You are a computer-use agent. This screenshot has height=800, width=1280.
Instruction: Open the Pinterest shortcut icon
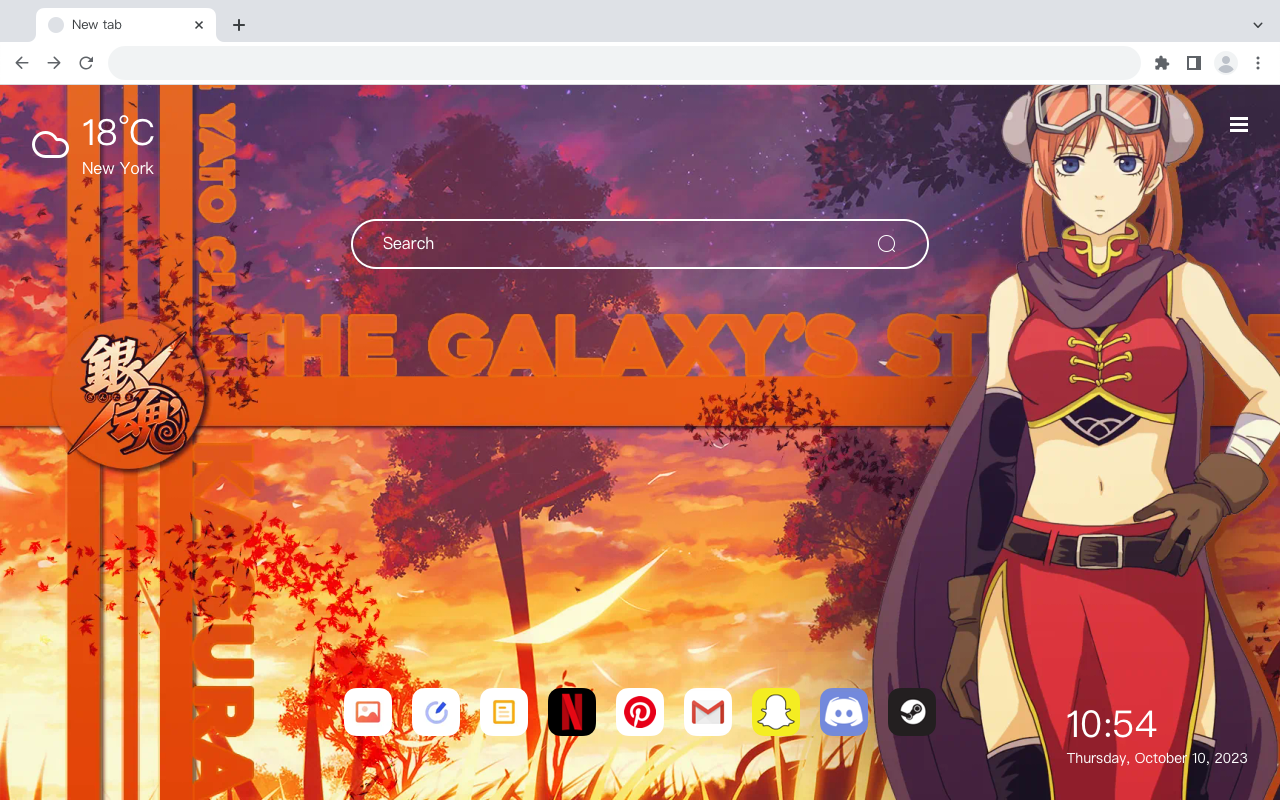[x=640, y=712]
